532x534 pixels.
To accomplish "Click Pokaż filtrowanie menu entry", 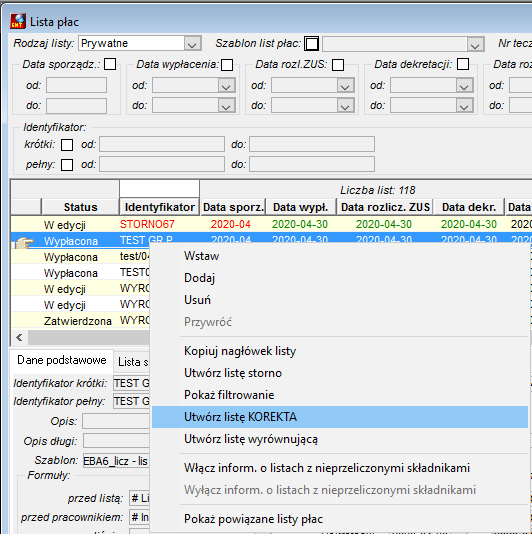I will tap(340, 395).
